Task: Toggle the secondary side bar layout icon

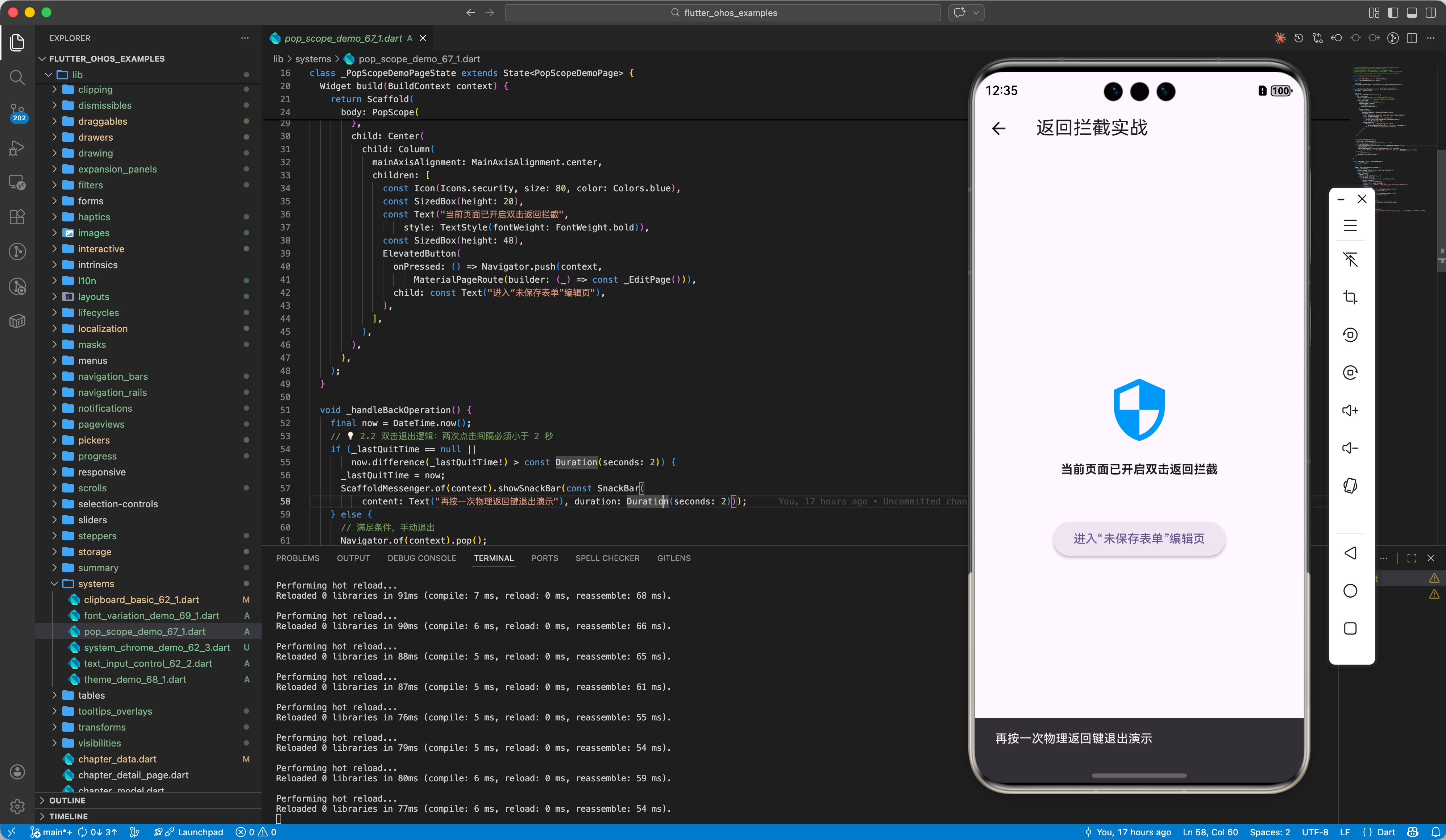Action: coord(1430,13)
